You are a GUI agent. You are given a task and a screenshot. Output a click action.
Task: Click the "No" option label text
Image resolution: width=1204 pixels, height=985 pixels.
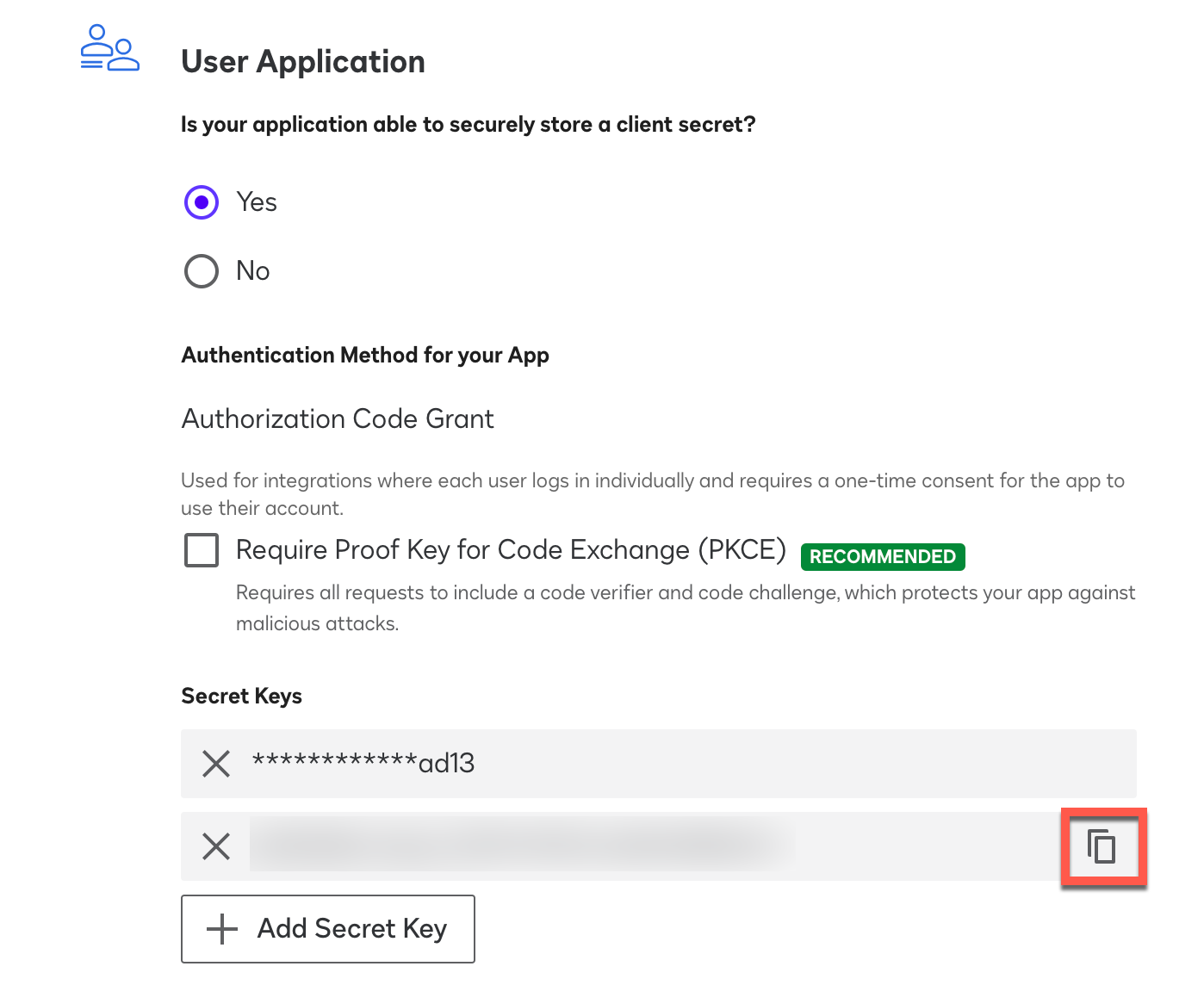pyautogui.click(x=253, y=271)
